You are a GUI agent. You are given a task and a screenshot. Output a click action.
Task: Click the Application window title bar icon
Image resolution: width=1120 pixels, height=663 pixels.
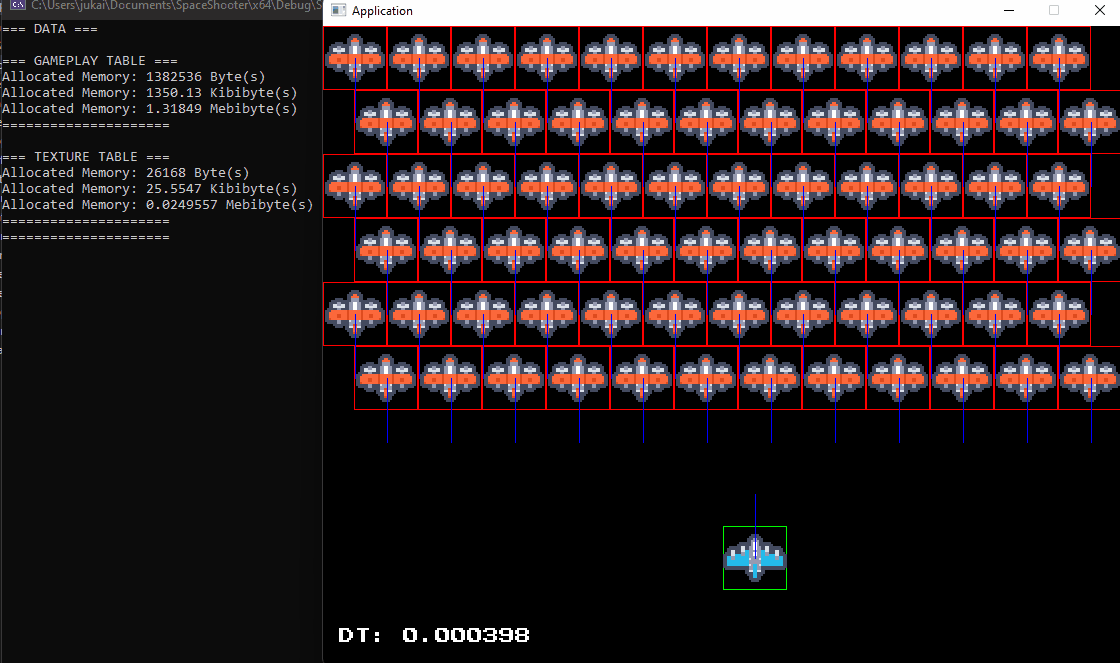pyautogui.click(x=337, y=10)
